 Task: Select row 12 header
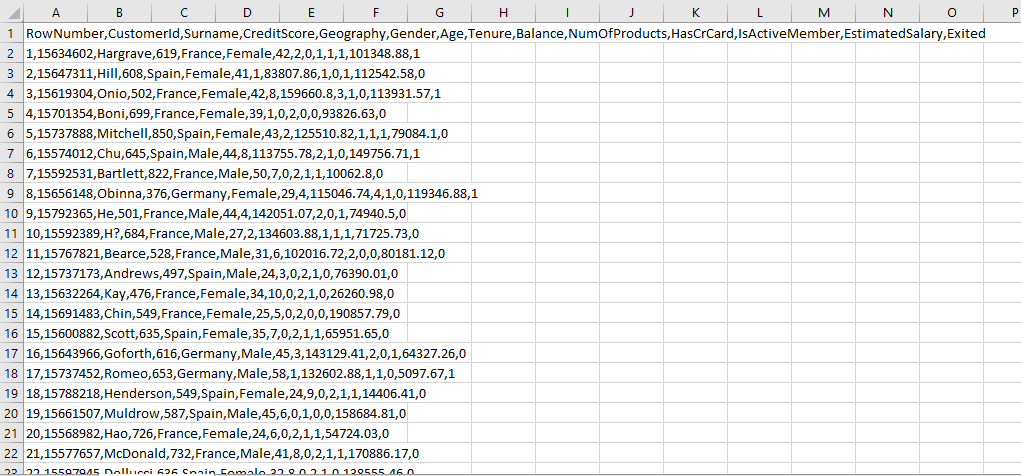point(12,253)
